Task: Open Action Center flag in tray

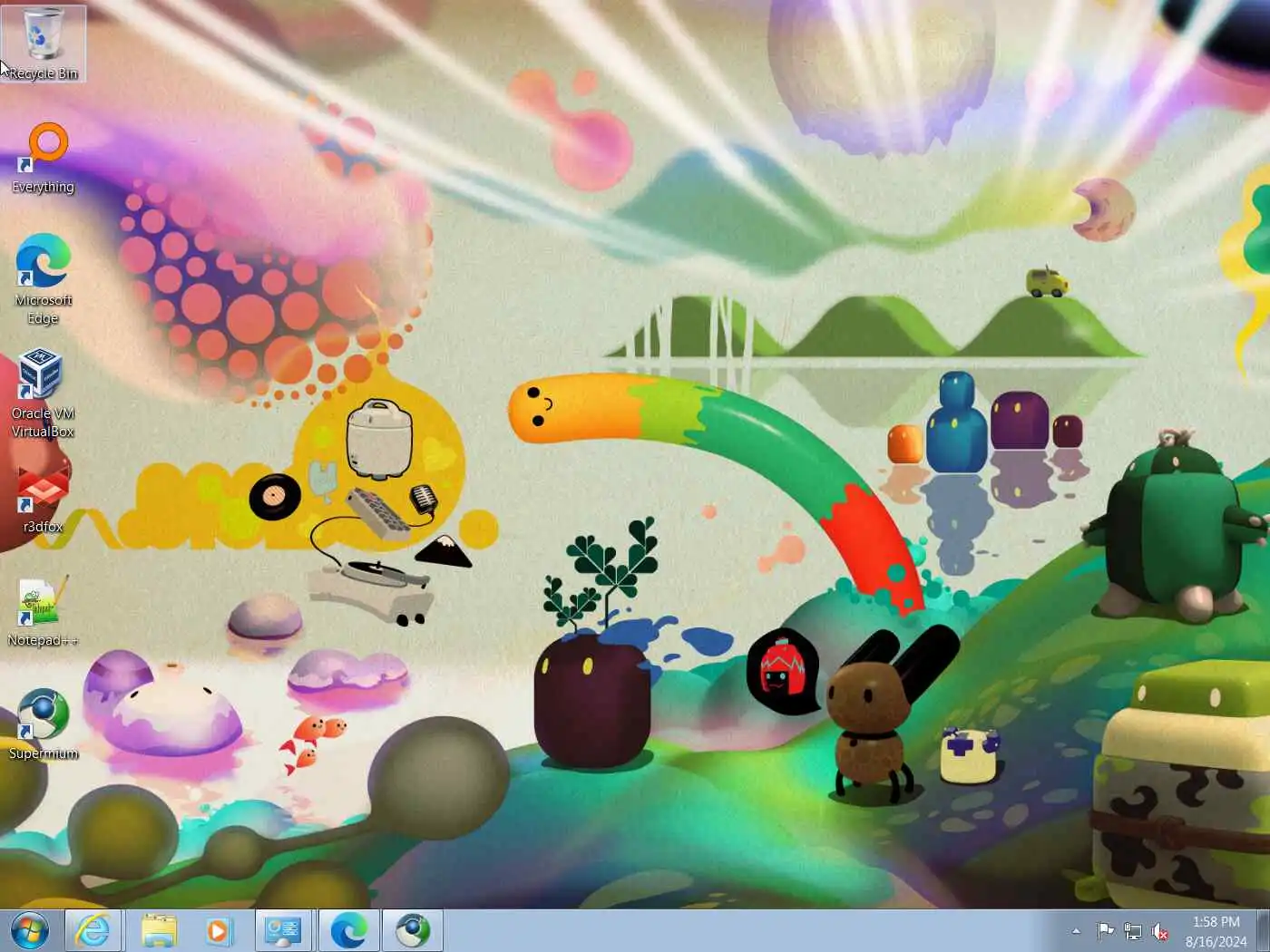Action: 1105,931
